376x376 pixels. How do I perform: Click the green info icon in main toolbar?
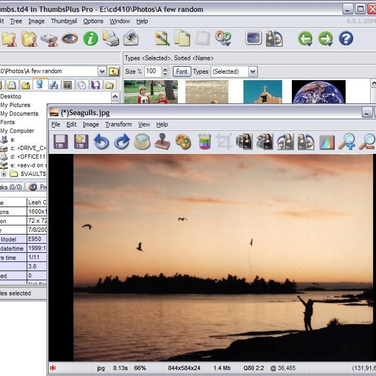click(90, 39)
